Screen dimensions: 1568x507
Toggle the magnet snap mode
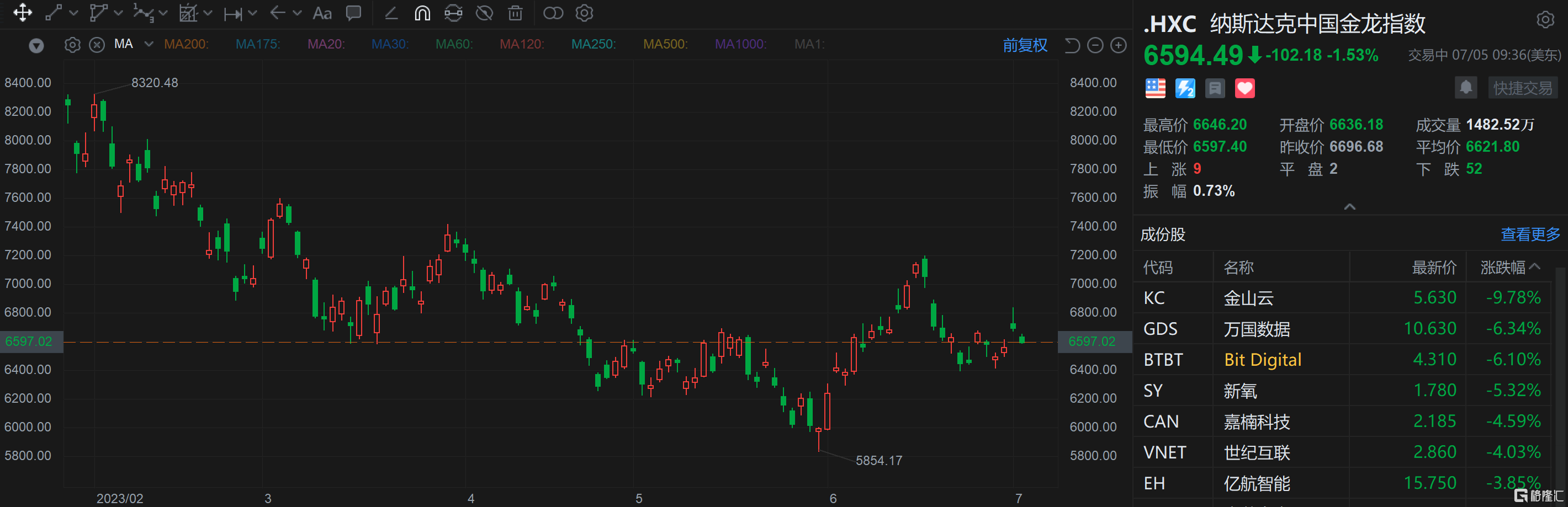(x=422, y=13)
